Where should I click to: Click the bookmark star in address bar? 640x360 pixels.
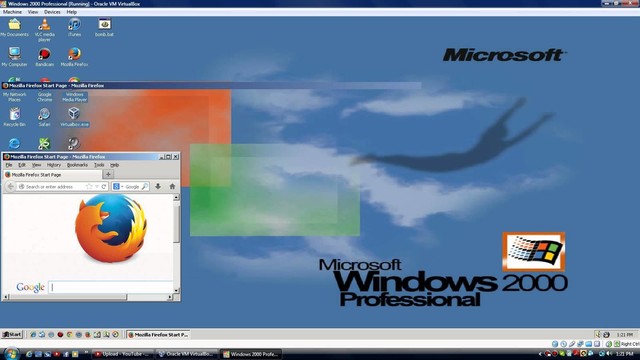coord(89,187)
